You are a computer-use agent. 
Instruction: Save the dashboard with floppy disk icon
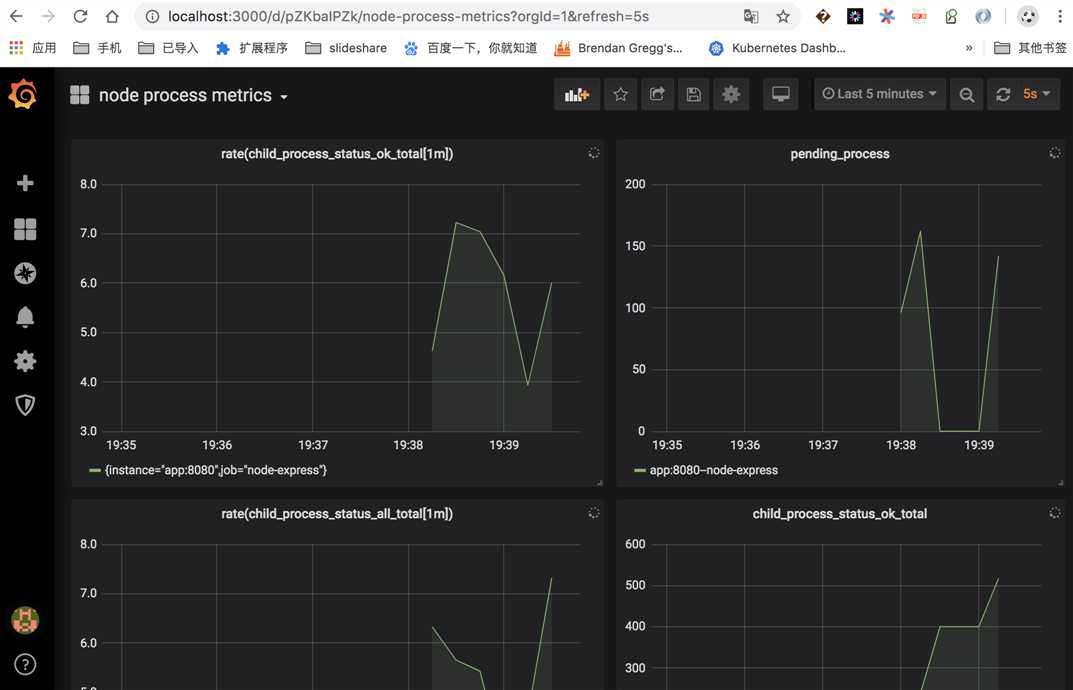click(693, 94)
